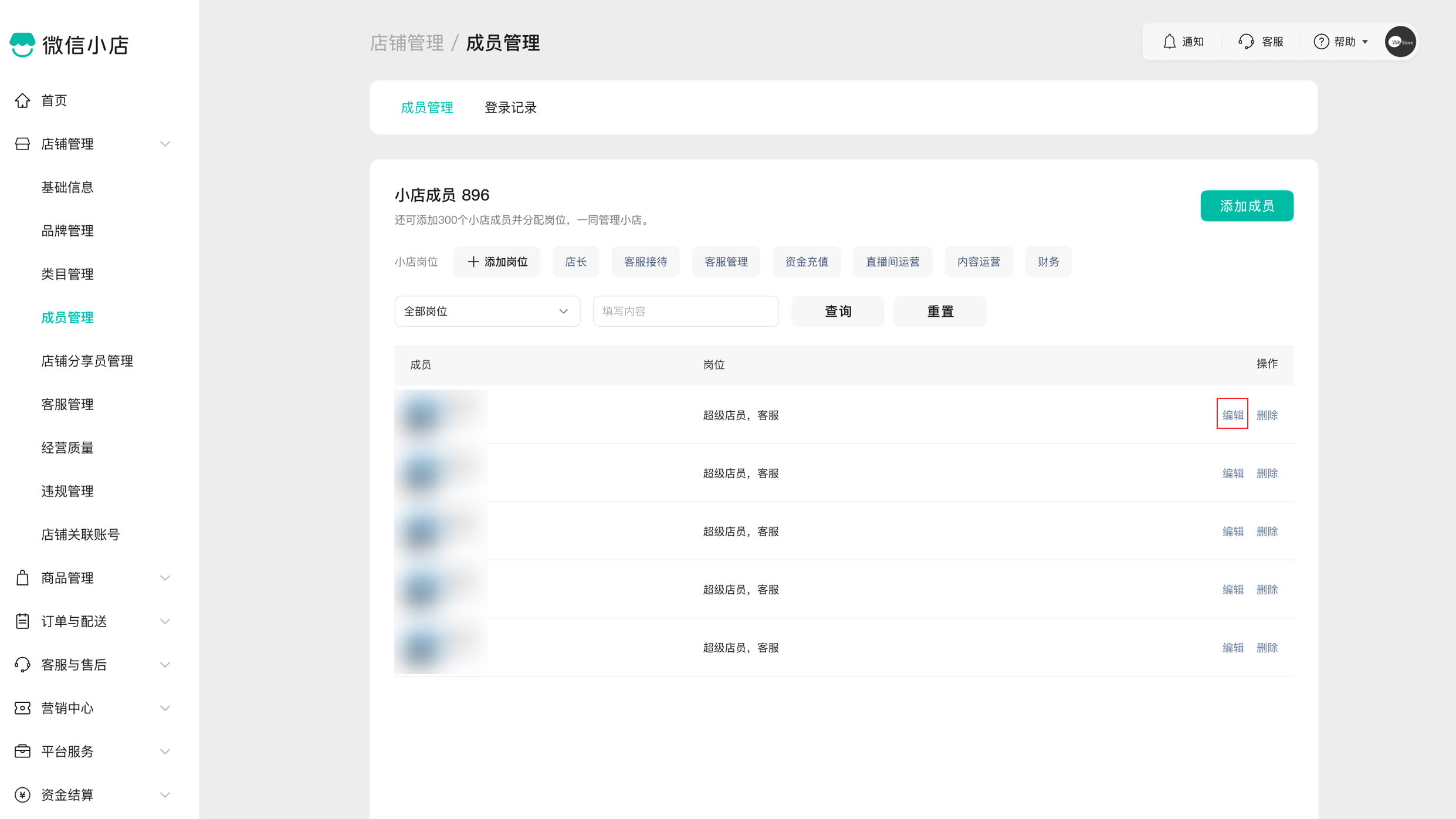Click the shopping bag icon for 商品管理
The height and width of the screenshot is (819, 1456).
point(22,578)
